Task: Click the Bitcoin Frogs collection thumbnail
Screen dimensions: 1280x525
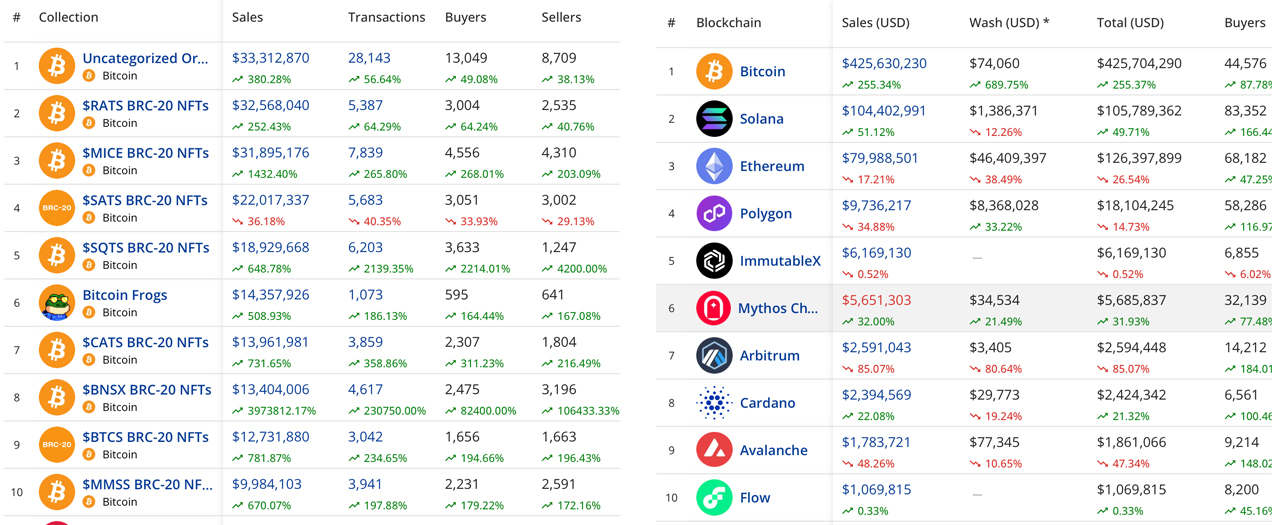Action: pyautogui.click(x=57, y=303)
